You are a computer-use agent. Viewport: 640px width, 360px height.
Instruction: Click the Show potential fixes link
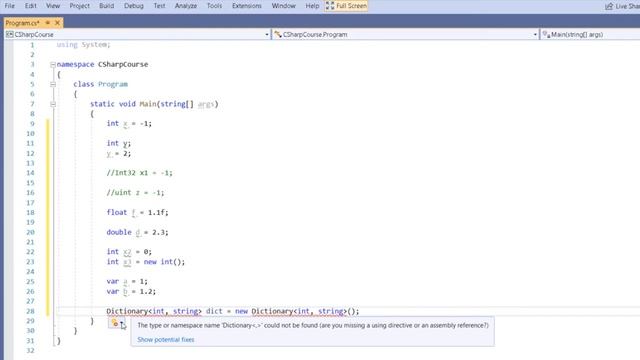(166, 340)
